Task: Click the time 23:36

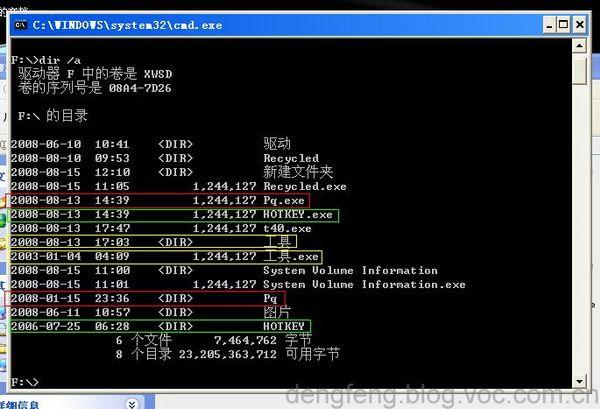Action: [x=112, y=298]
